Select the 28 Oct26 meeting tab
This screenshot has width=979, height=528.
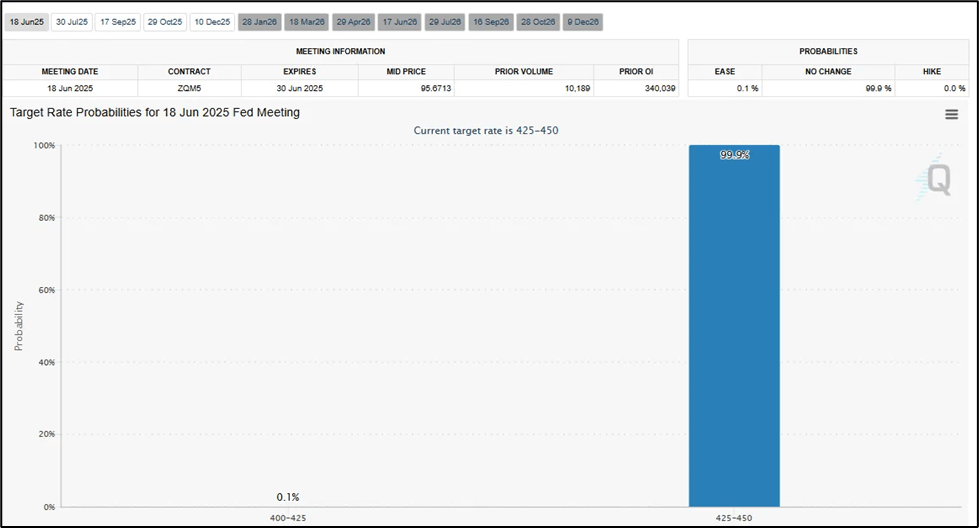[x=538, y=22]
